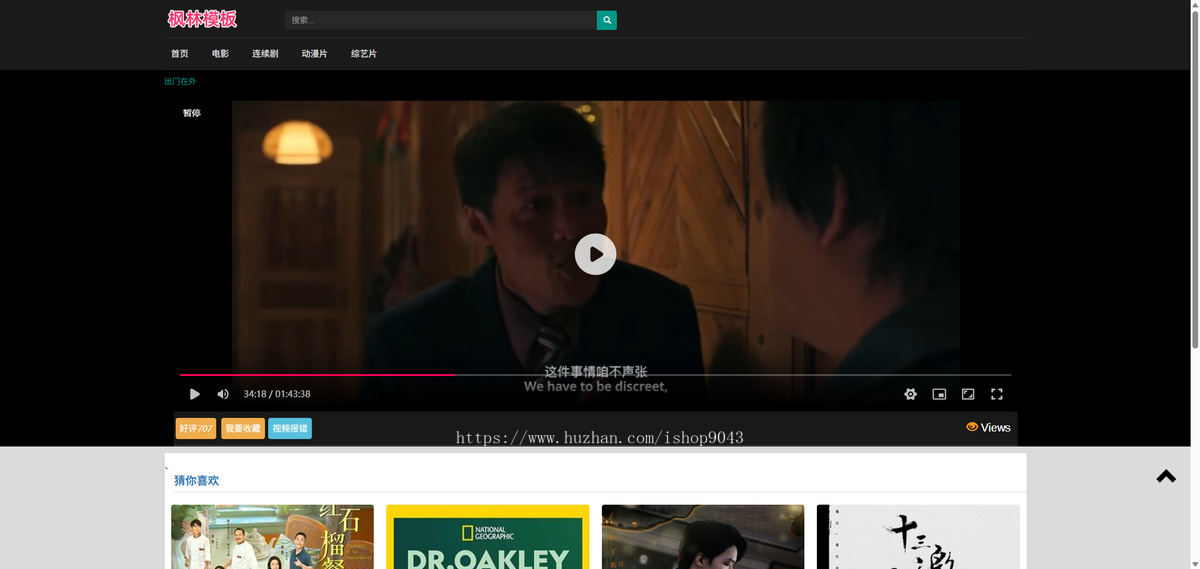Click the 好评 707 rating button

click(196, 428)
